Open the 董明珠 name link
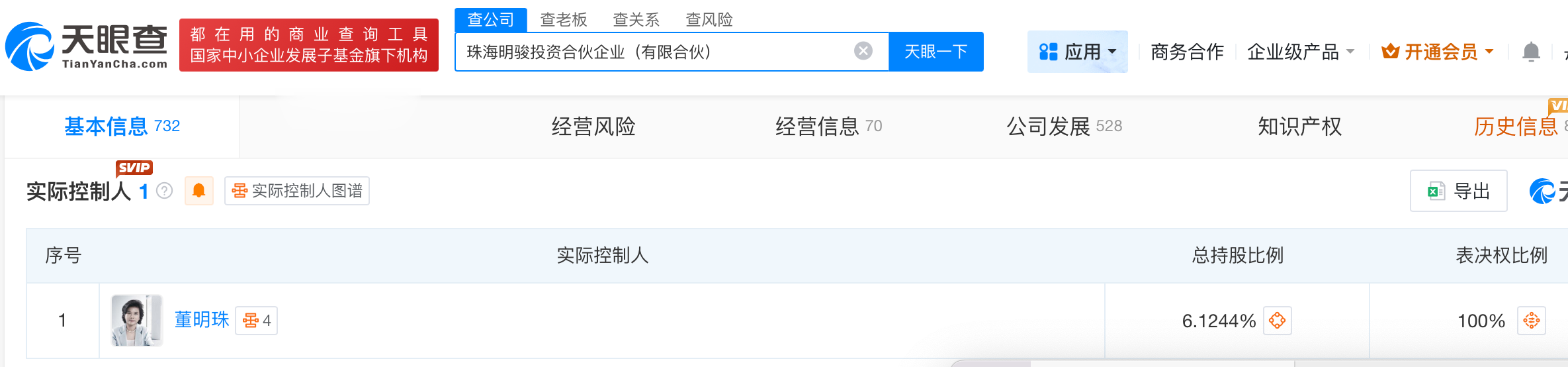 point(202,320)
